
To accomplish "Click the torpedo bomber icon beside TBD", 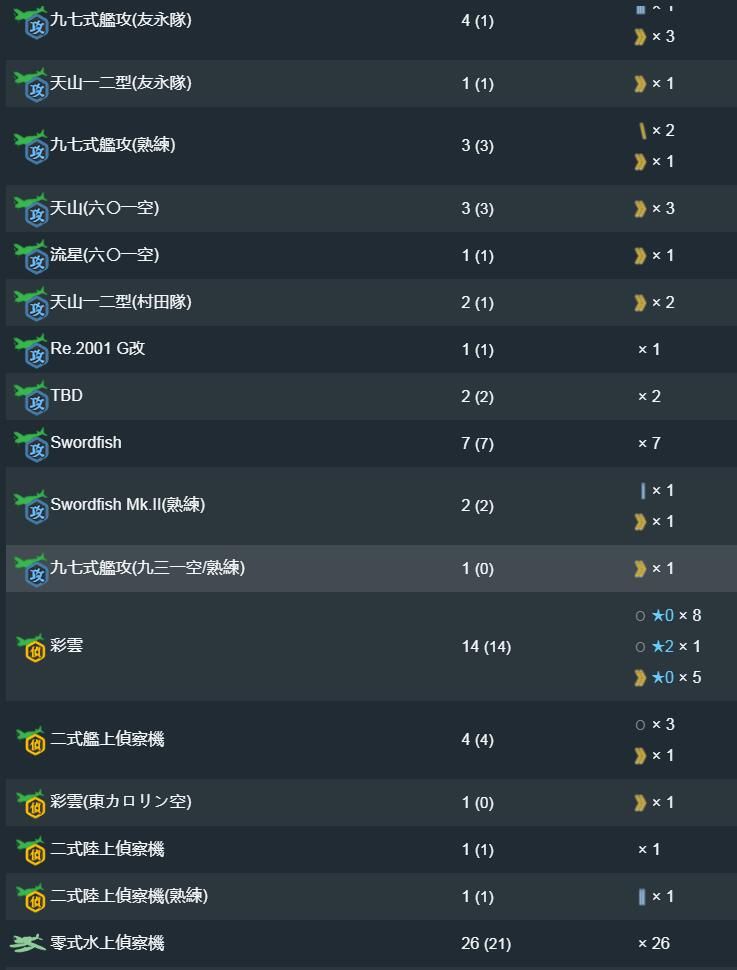I will pyautogui.click(x=31, y=397).
